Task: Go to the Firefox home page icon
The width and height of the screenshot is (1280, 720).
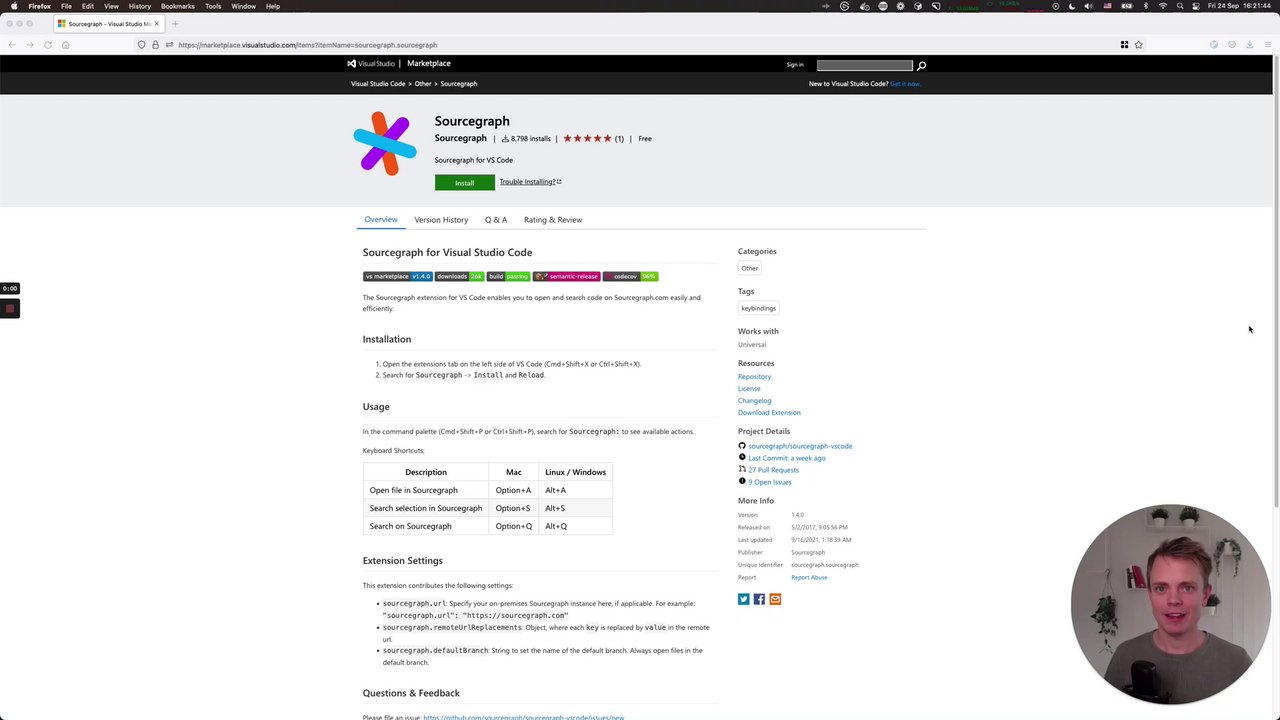Action: (x=66, y=45)
